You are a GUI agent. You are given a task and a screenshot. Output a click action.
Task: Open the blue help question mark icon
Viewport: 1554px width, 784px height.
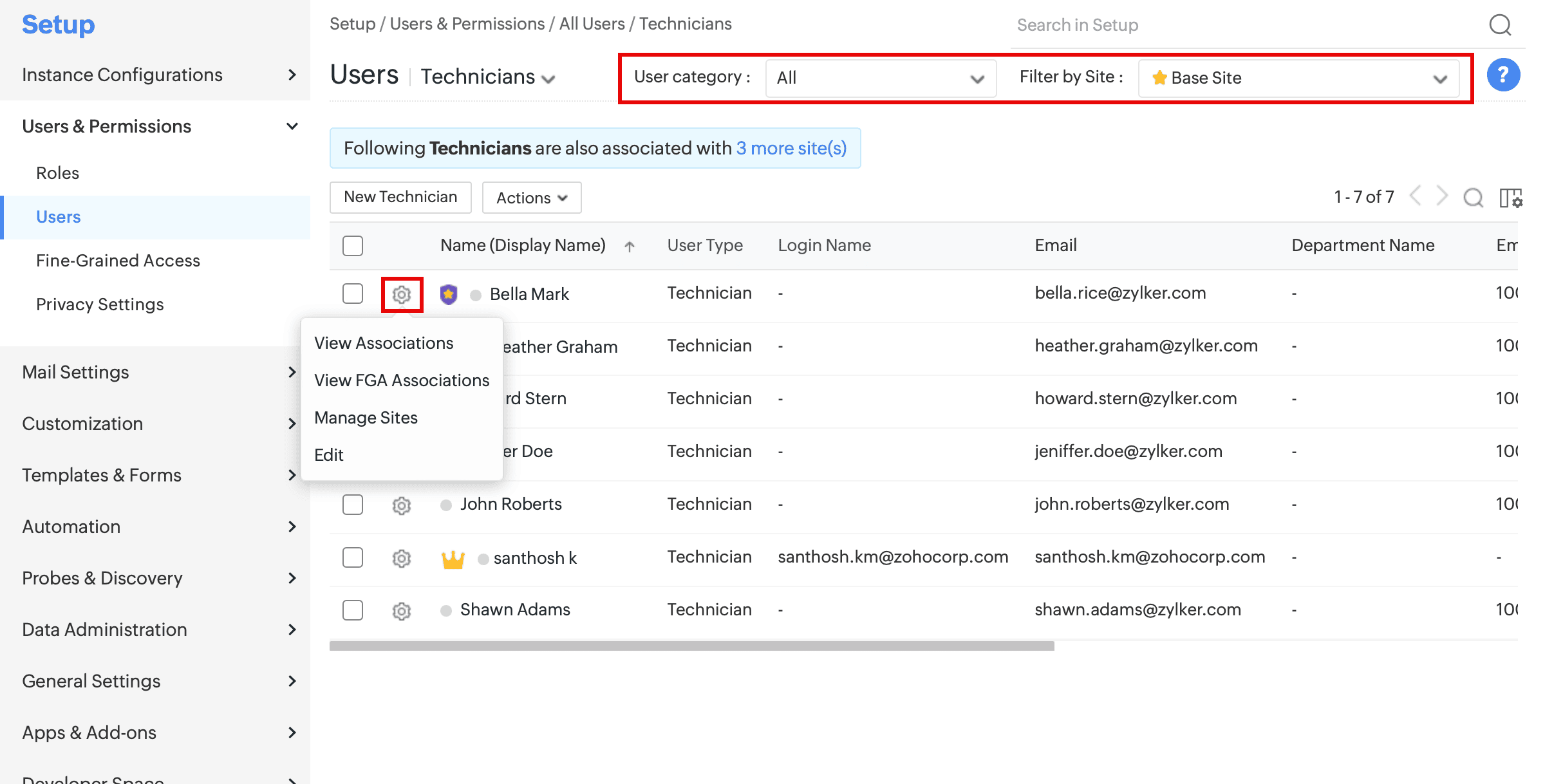(x=1503, y=75)
